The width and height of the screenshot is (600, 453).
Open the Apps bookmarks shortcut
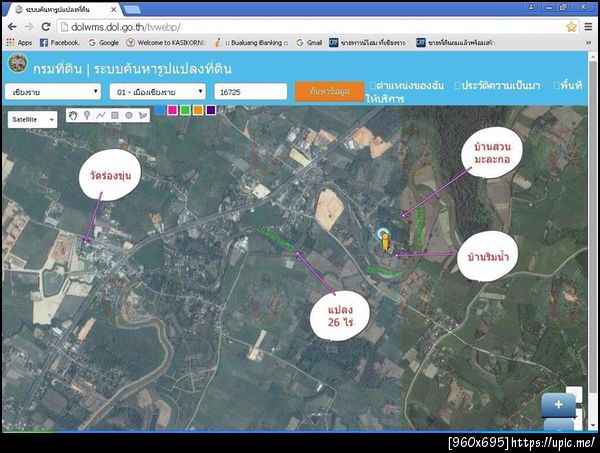pos(19,42)
